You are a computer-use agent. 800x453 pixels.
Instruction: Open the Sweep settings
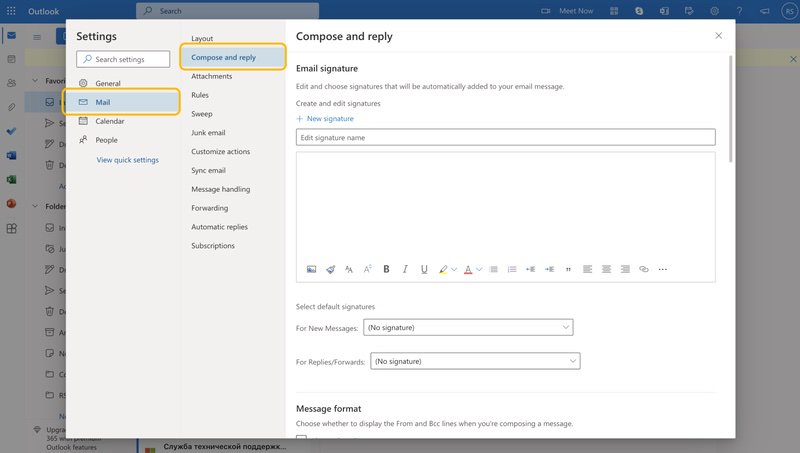pyautogui.click(x=202, y=114)
